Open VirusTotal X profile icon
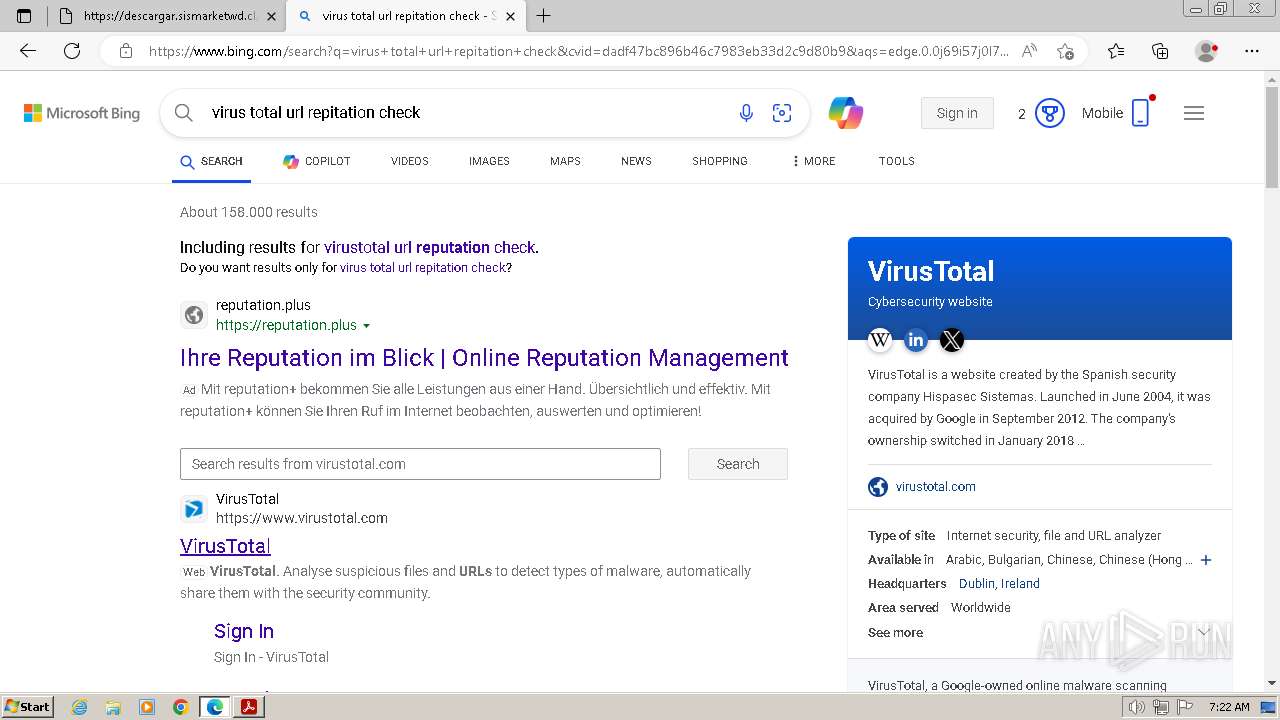The image size is (1280, 720). click(952, 340)
